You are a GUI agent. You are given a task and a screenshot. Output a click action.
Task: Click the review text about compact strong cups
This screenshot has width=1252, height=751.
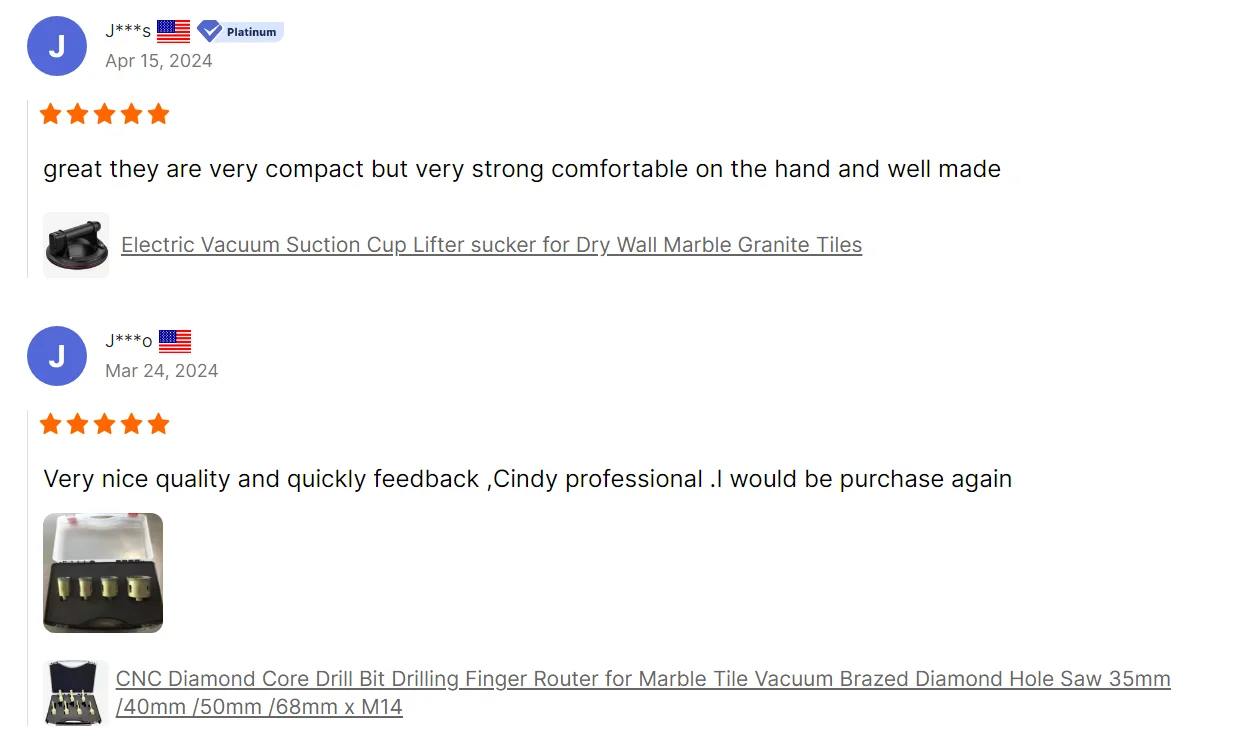click(x=521, y=169)
